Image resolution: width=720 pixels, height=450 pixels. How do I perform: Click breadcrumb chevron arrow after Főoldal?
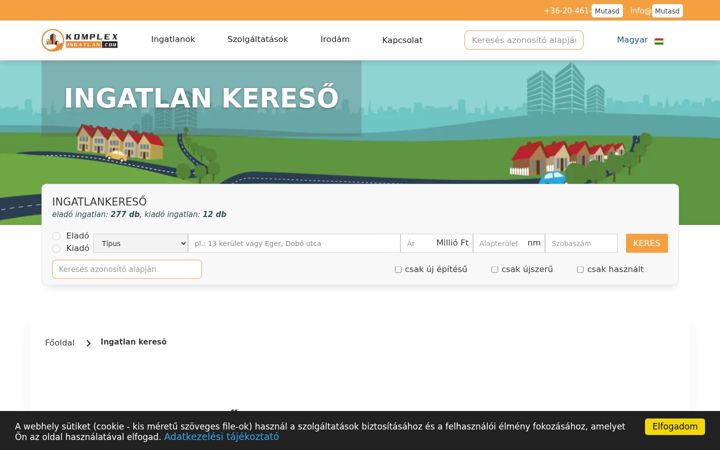pos(88,343)
